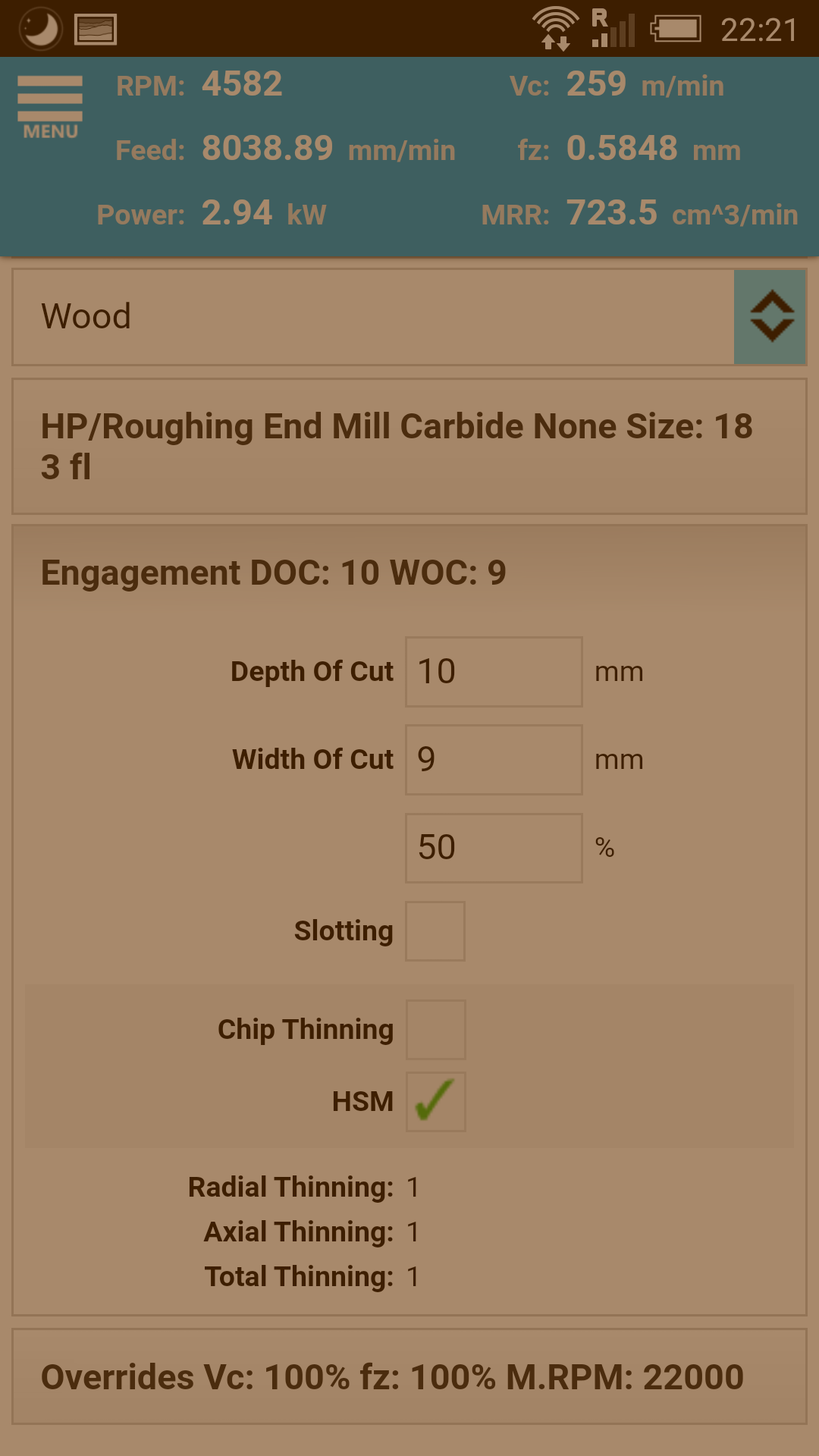Click the Depth Of Cut input field
The height and width of the screenshot is (1456, 819).
tap(494, 672)
